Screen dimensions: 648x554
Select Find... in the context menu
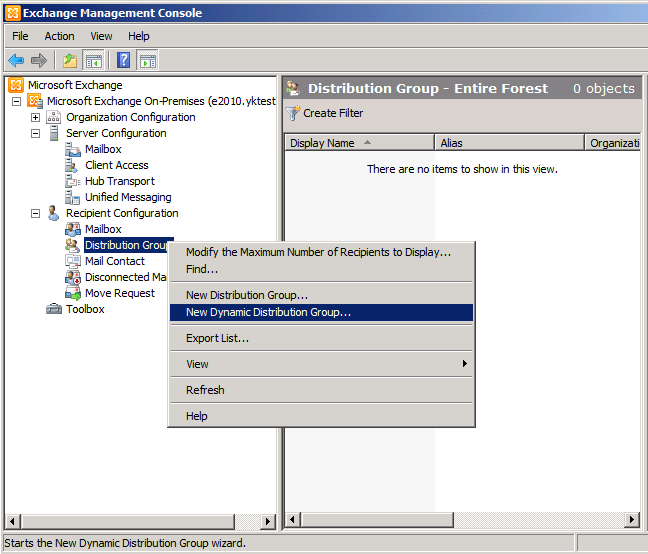tap(321, 269)
